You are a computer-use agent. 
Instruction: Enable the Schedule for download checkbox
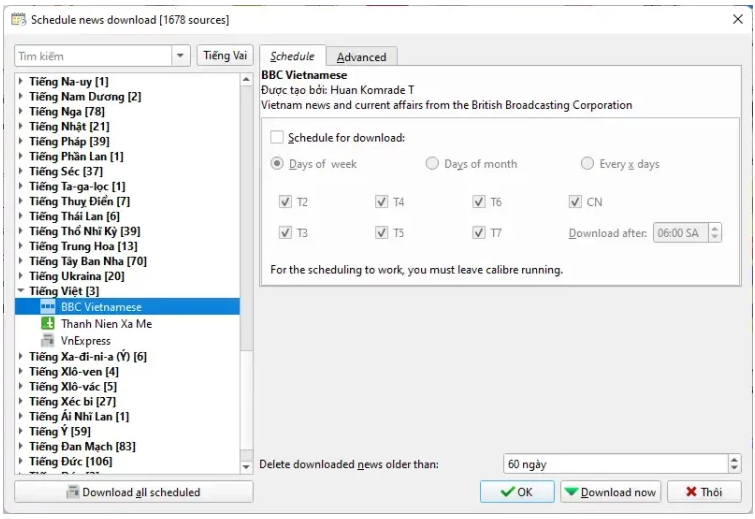coord(277,138)
